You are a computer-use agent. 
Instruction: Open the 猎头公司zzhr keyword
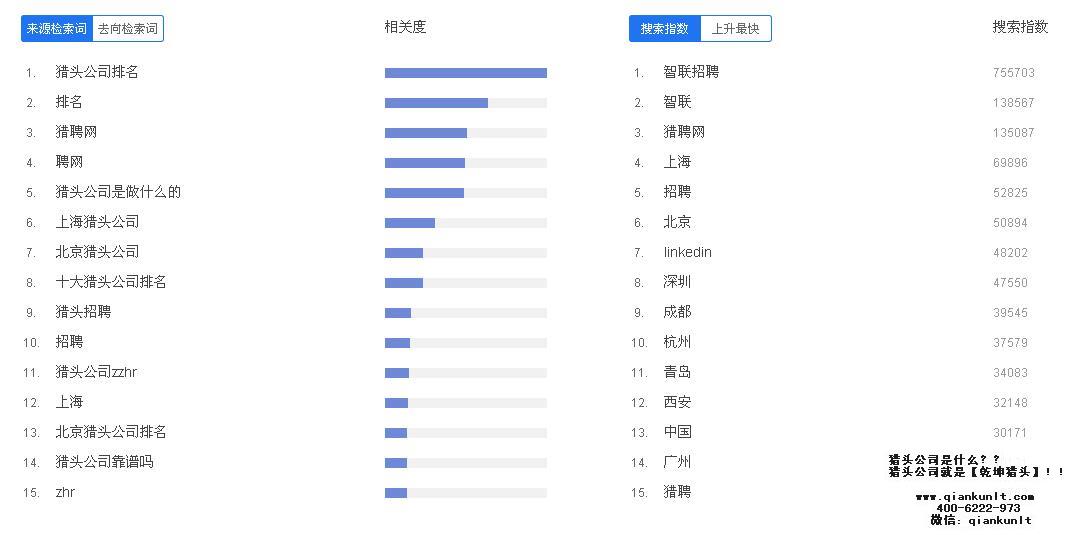[x=96, y=372]
